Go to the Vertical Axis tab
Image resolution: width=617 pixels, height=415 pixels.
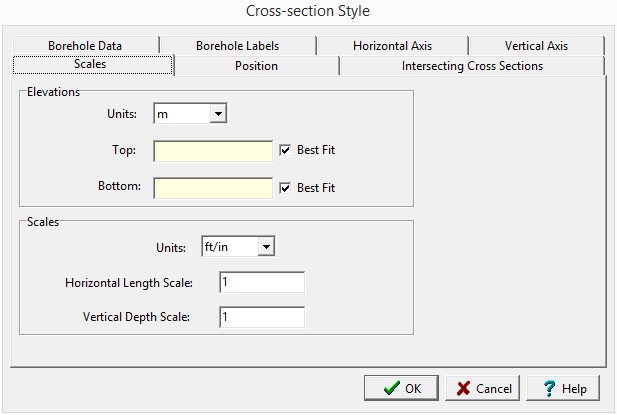pos(536,46)
